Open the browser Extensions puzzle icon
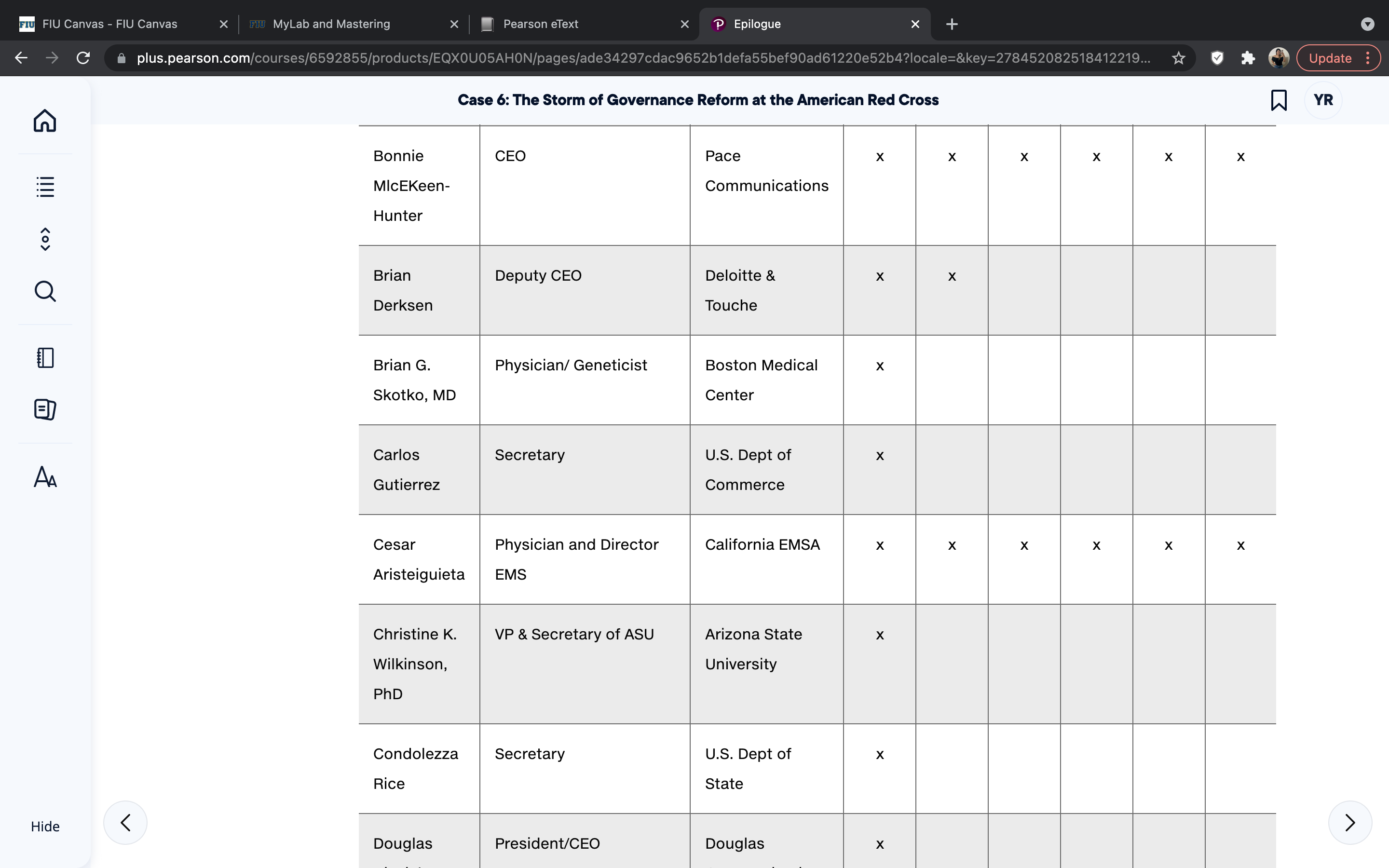 pyautogui.click(x=1248, y=58)
